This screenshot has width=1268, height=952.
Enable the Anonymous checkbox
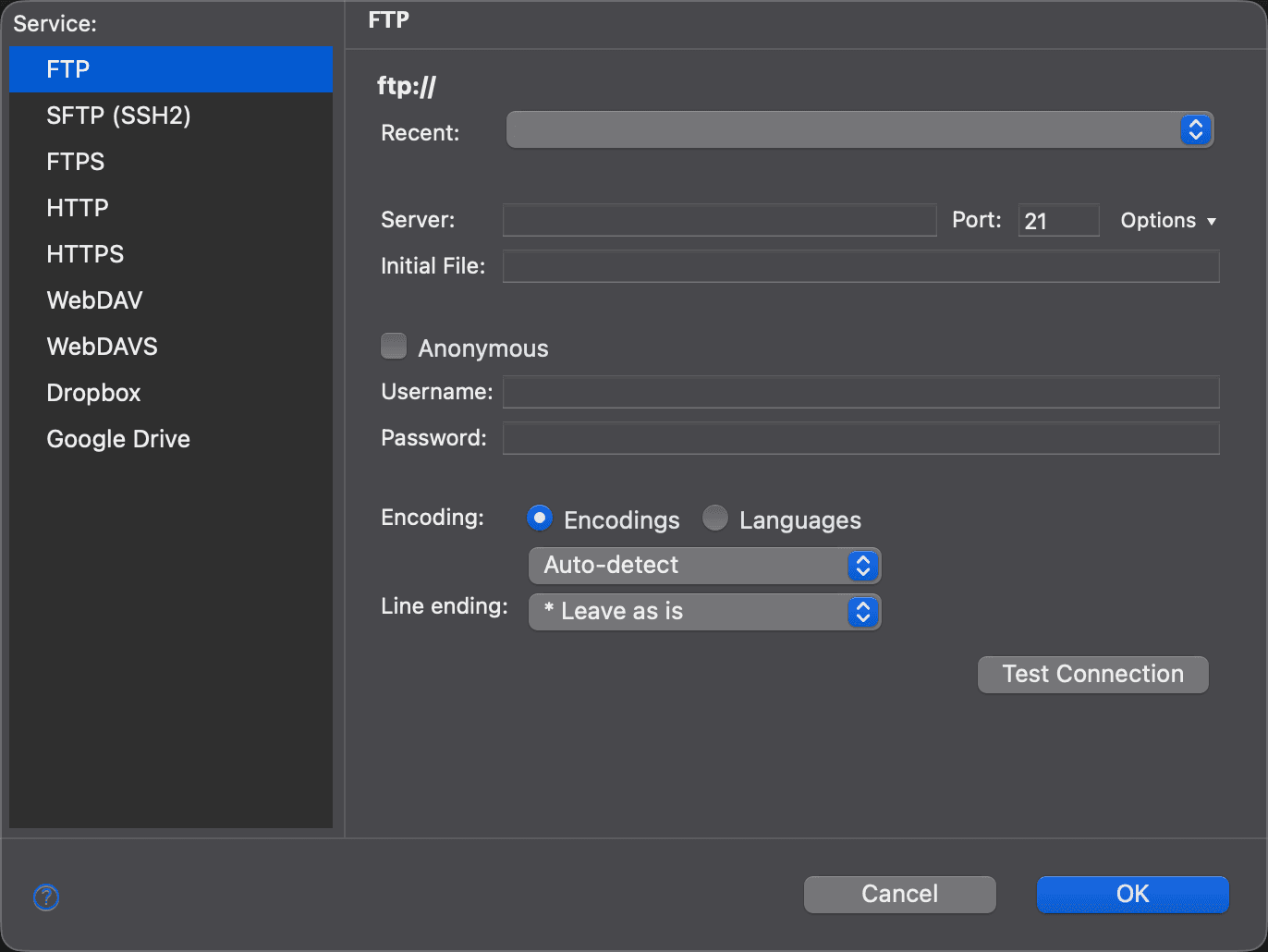click(x=394, y=347)
